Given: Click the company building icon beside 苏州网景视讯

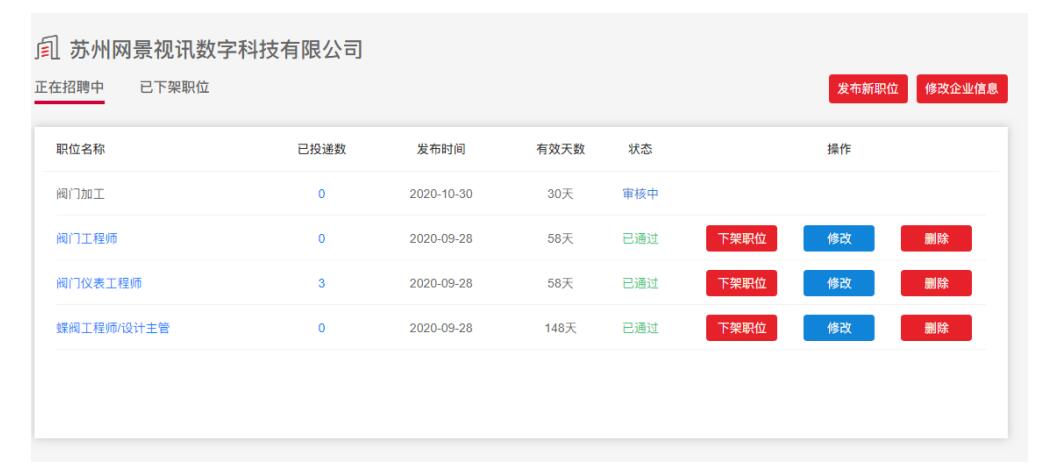Looking at the screenshot, I should click(47, 49).
